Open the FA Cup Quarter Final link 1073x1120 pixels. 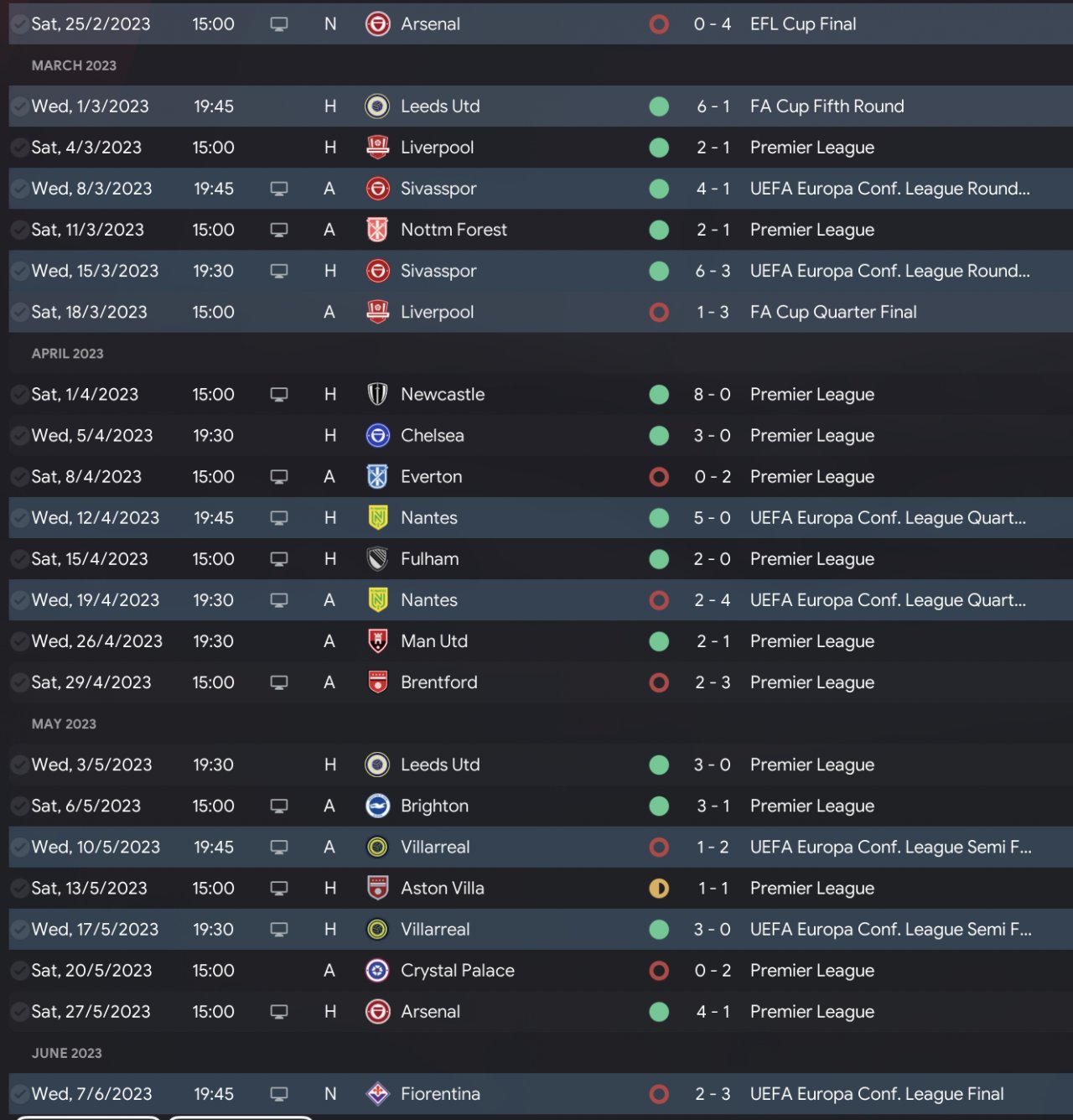point(833,312)
